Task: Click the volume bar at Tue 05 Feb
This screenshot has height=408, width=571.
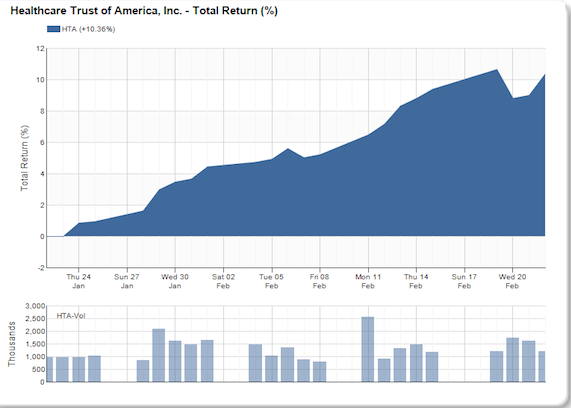Action: (271, 369)
